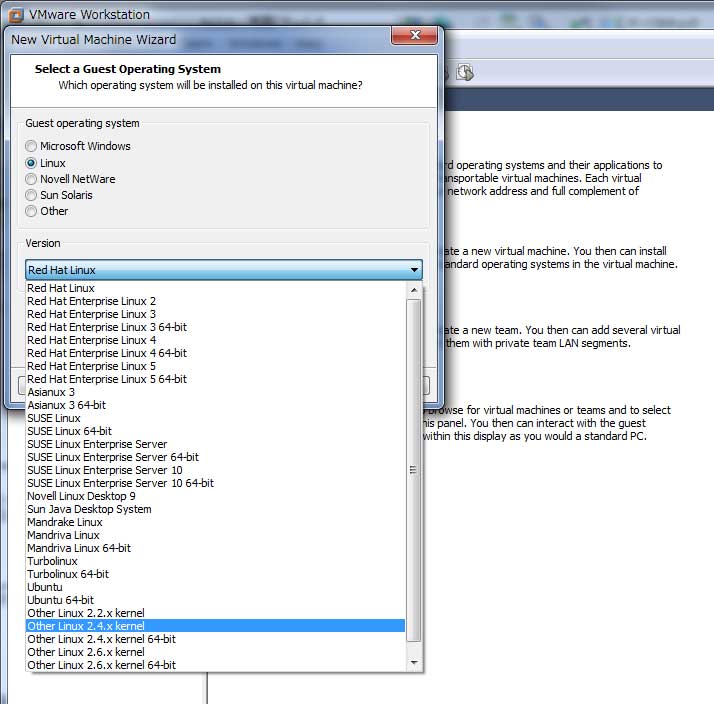Select highlighted Other Linux 2.4.x kernel
The image size is (714, 704).
pyautogui.click(x=215, y=626)
